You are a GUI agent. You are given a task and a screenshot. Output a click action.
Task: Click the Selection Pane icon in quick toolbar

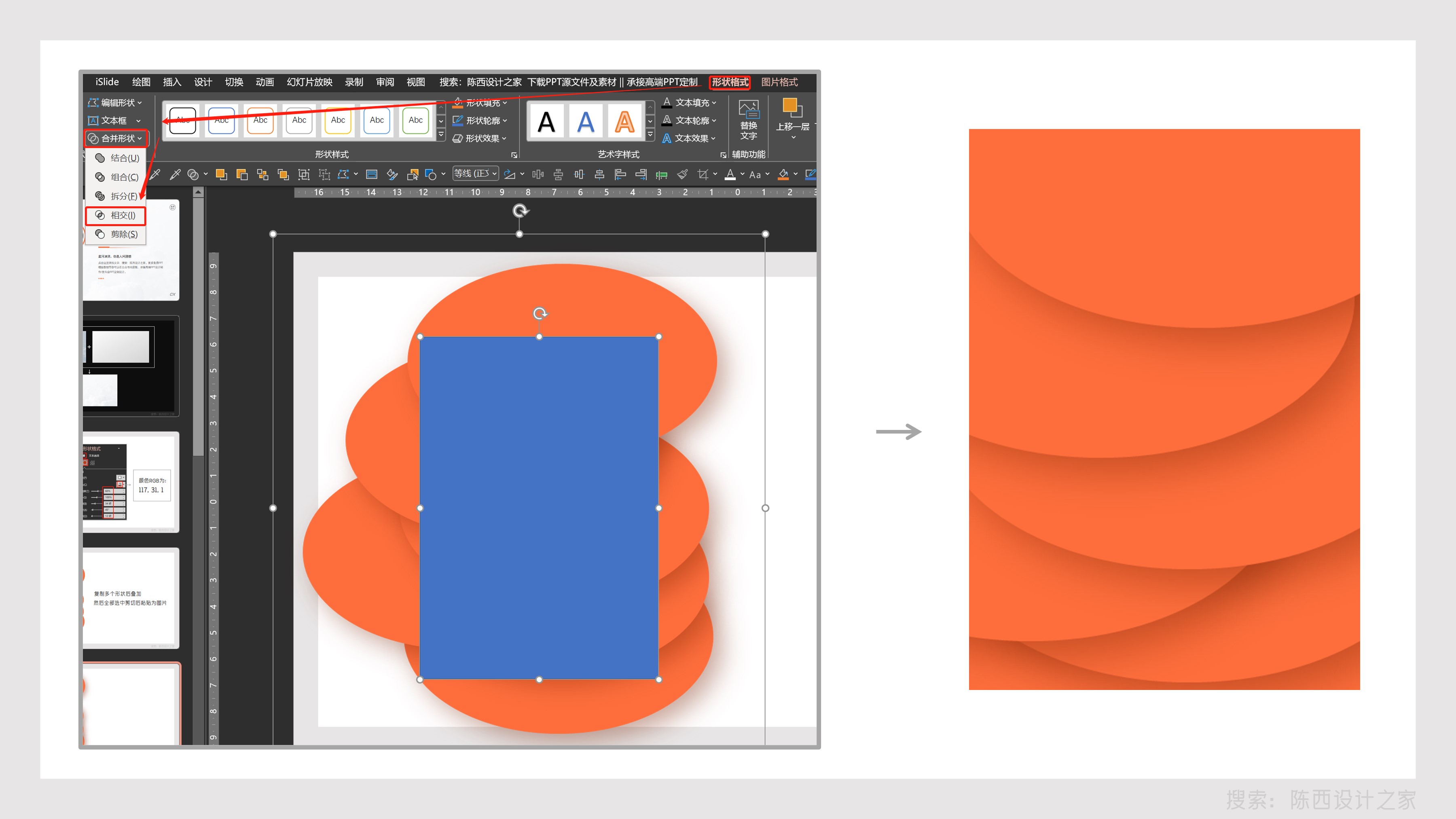coord(371,175)
